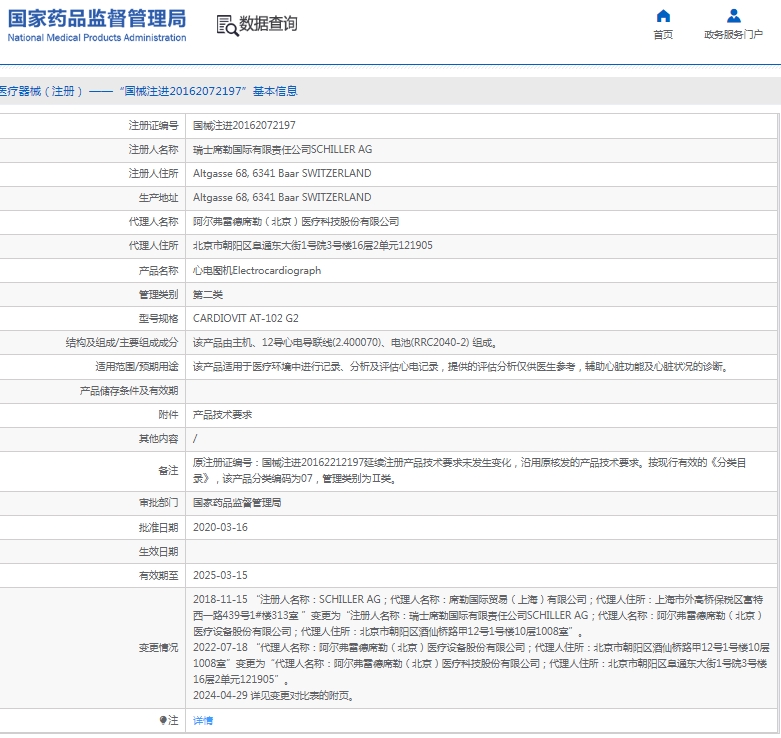
Task: Click the data query magnifier icon
Action: 227,25
